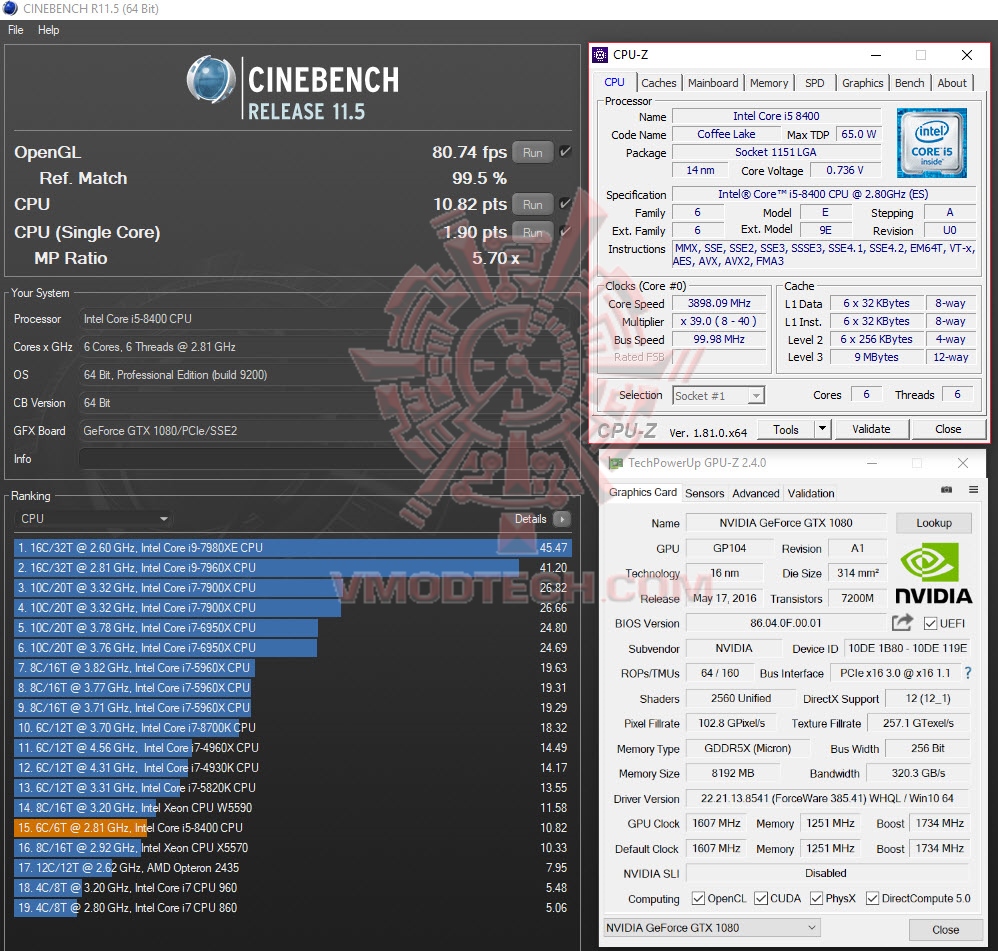Open the Help menu in Cinebench
Viewport: 998px width, 951px height.
(48, 30)
